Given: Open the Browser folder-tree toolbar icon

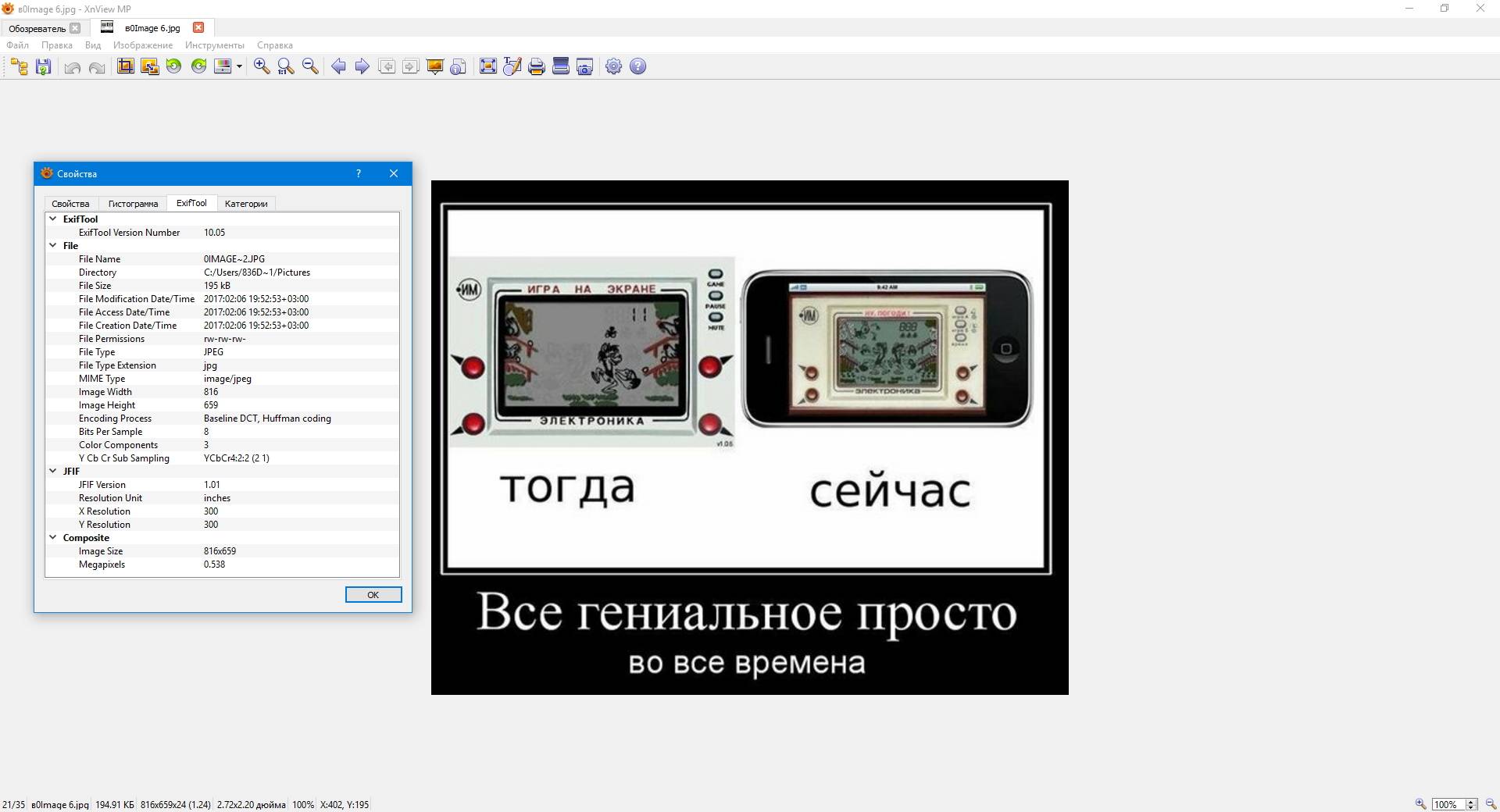Looking at the screenshot, I should click(20, 66).
